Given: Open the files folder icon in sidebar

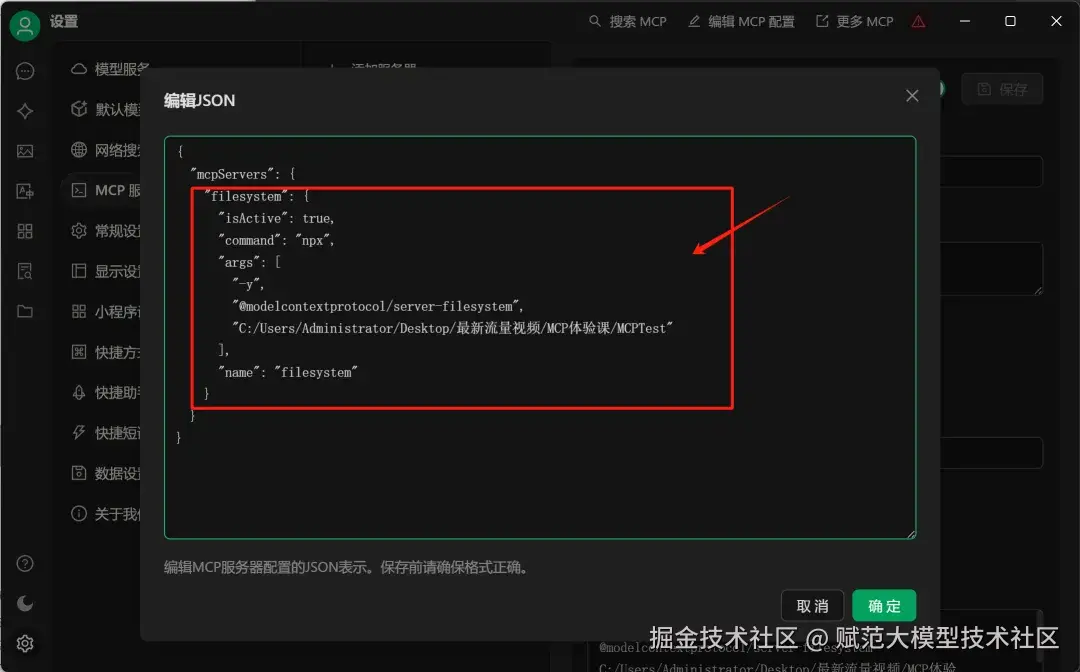Looking at the screenshot, I should [x=26, y=311].
